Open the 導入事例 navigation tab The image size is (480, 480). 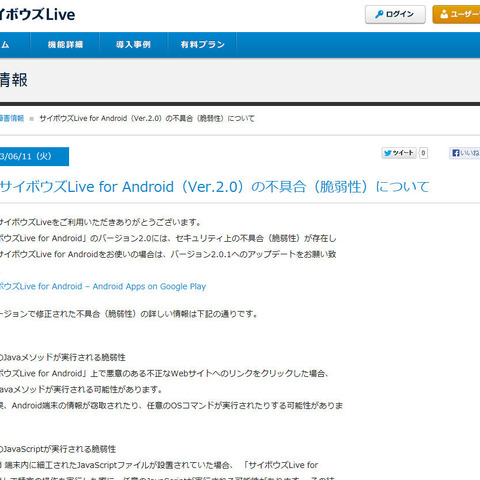[x=133, y=45]
